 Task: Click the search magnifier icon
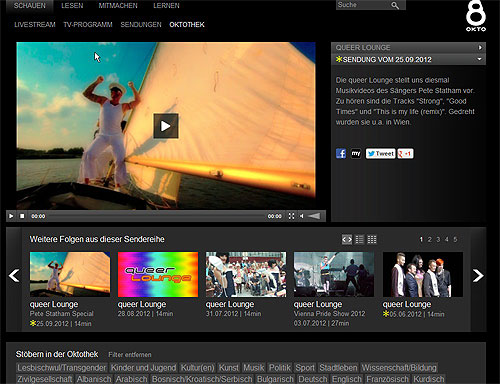coord(395,5)
